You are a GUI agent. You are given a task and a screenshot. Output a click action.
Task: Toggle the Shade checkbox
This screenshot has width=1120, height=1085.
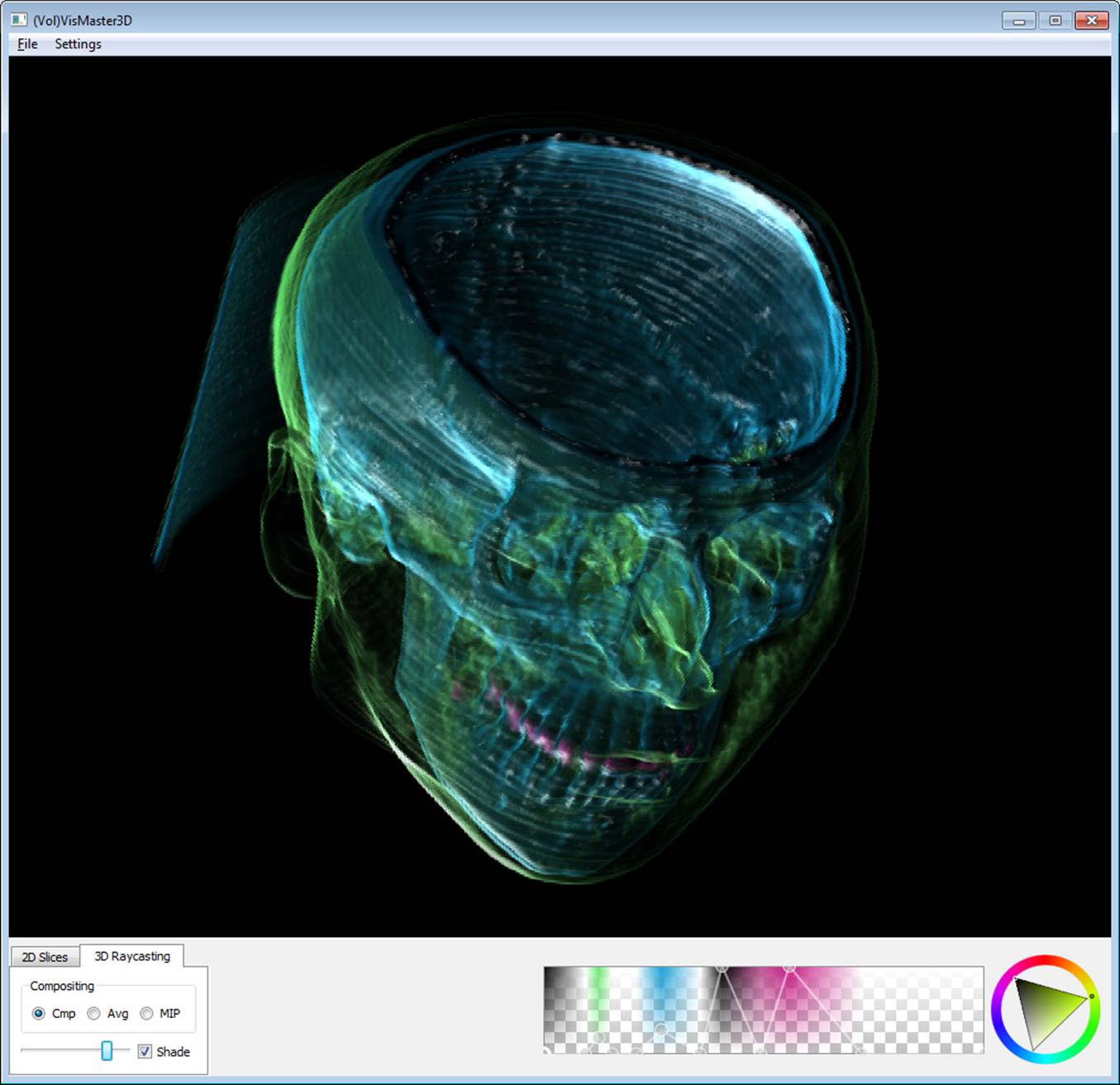145,1051
